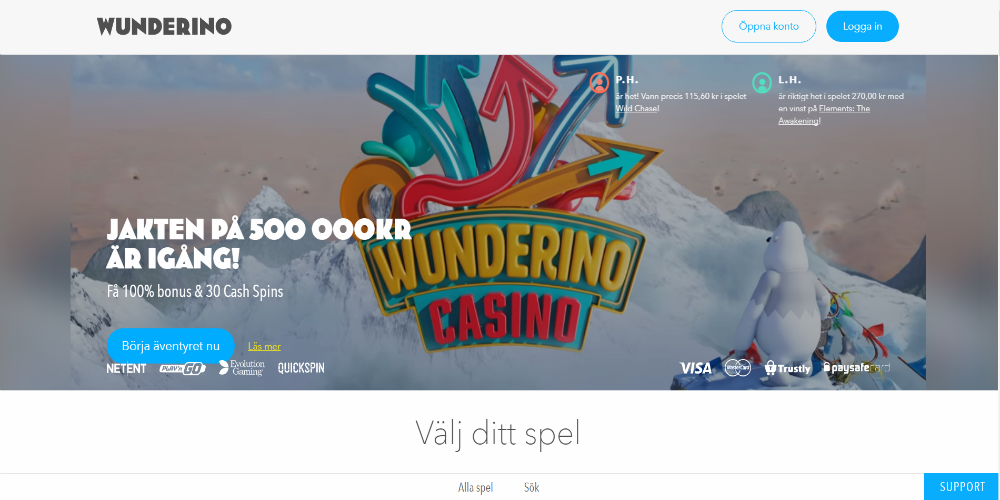The image size is (1000, 500).
Task: Click the Logga in button
Action: 862,26
